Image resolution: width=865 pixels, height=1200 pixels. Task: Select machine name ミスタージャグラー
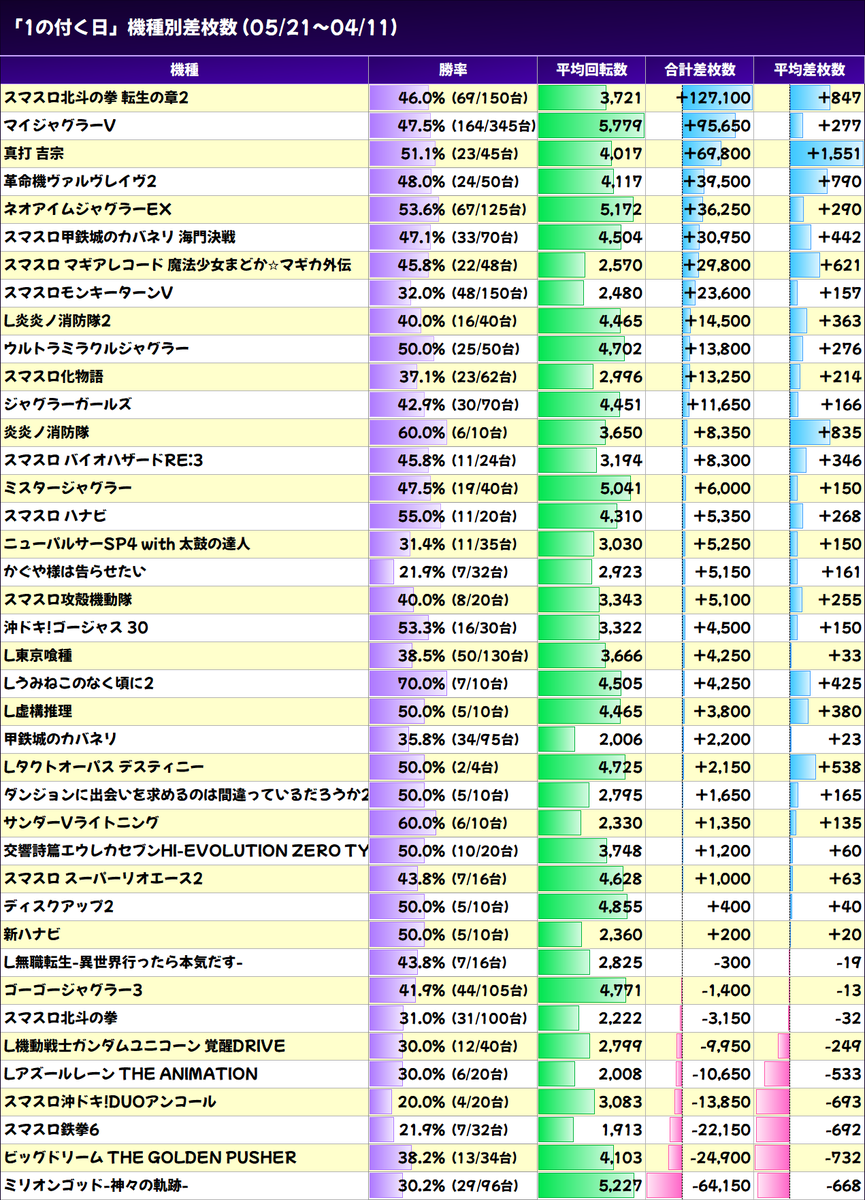[x=68, y=489]
